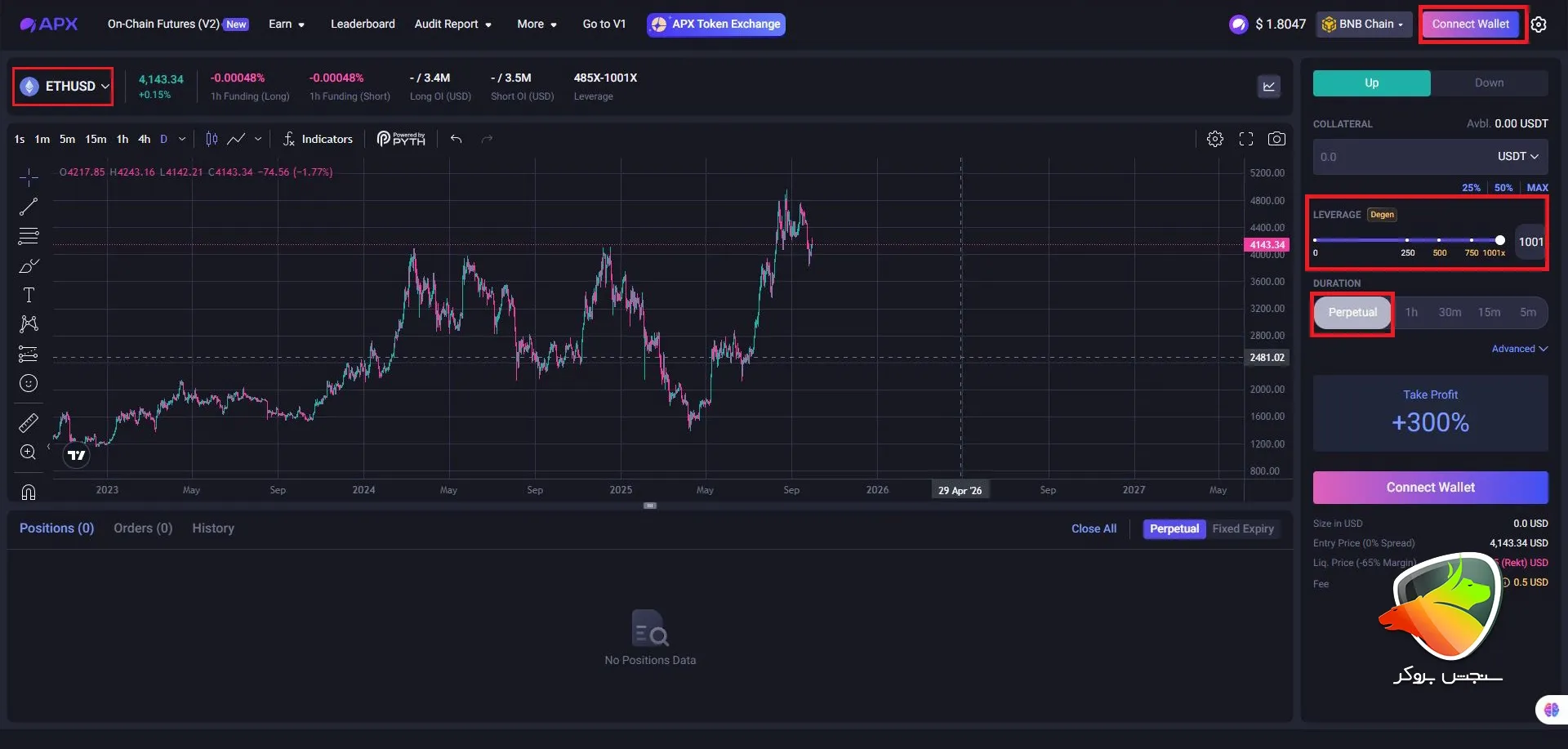1568x749 pixels.
Task: Select the text annotation tool
Action: click(29, 295)
